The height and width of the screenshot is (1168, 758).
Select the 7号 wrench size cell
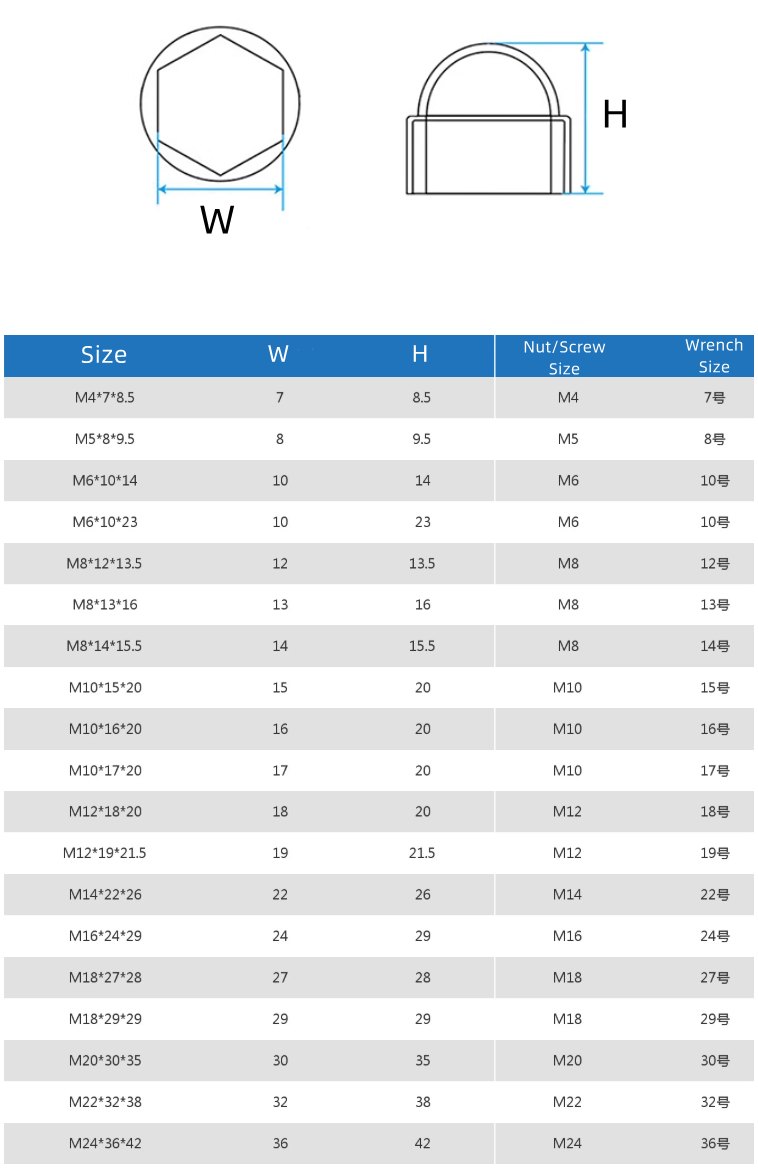[714, 398]
